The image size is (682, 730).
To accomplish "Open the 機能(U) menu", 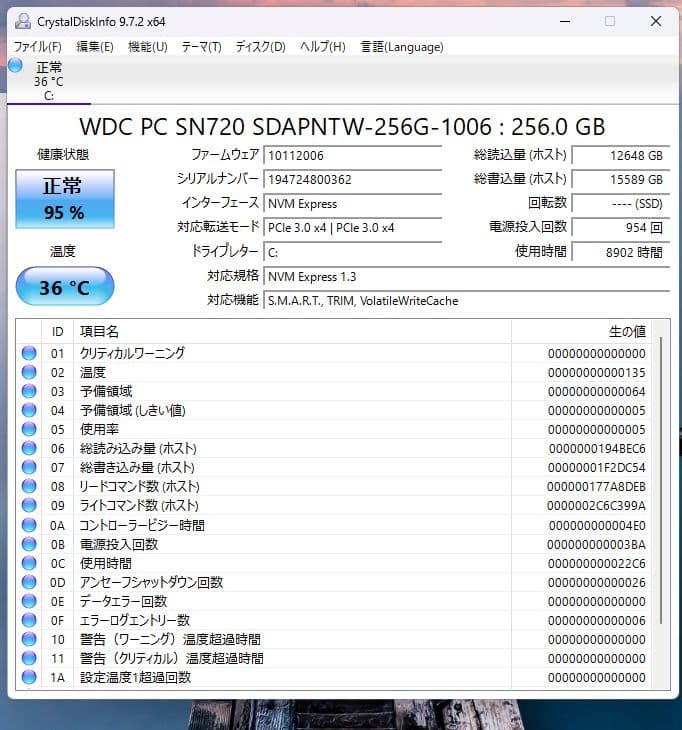I will pos(148,47).
